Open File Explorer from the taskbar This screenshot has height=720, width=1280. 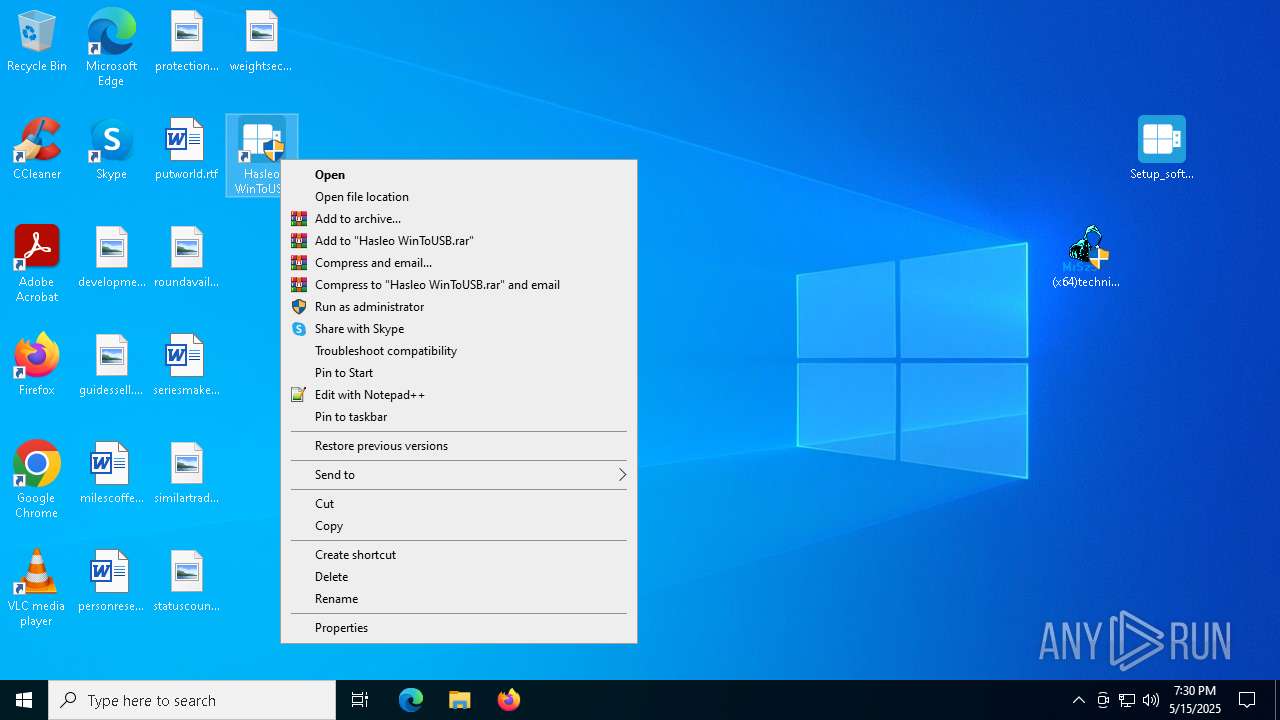(x=460, y=700)
